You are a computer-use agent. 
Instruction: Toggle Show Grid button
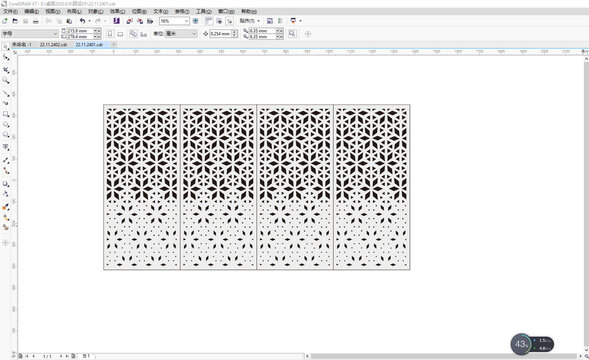coord(219,21)
